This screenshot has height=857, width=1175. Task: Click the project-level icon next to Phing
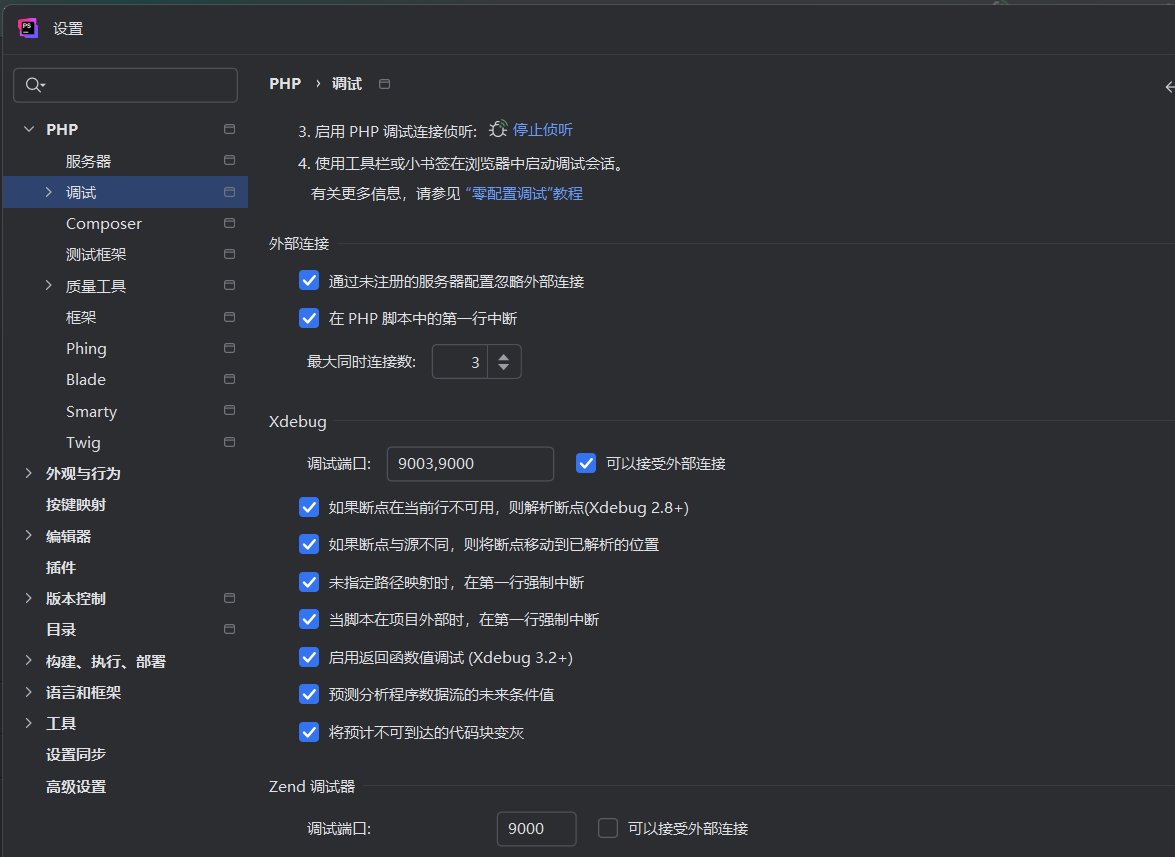click(x=229, y=348)
